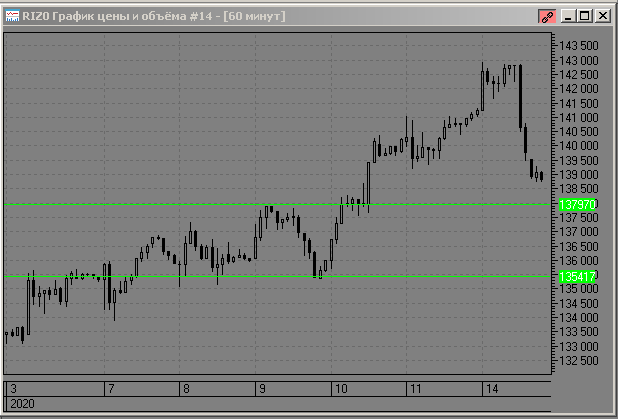Select the 137970 green price level label

coord(577,205)
